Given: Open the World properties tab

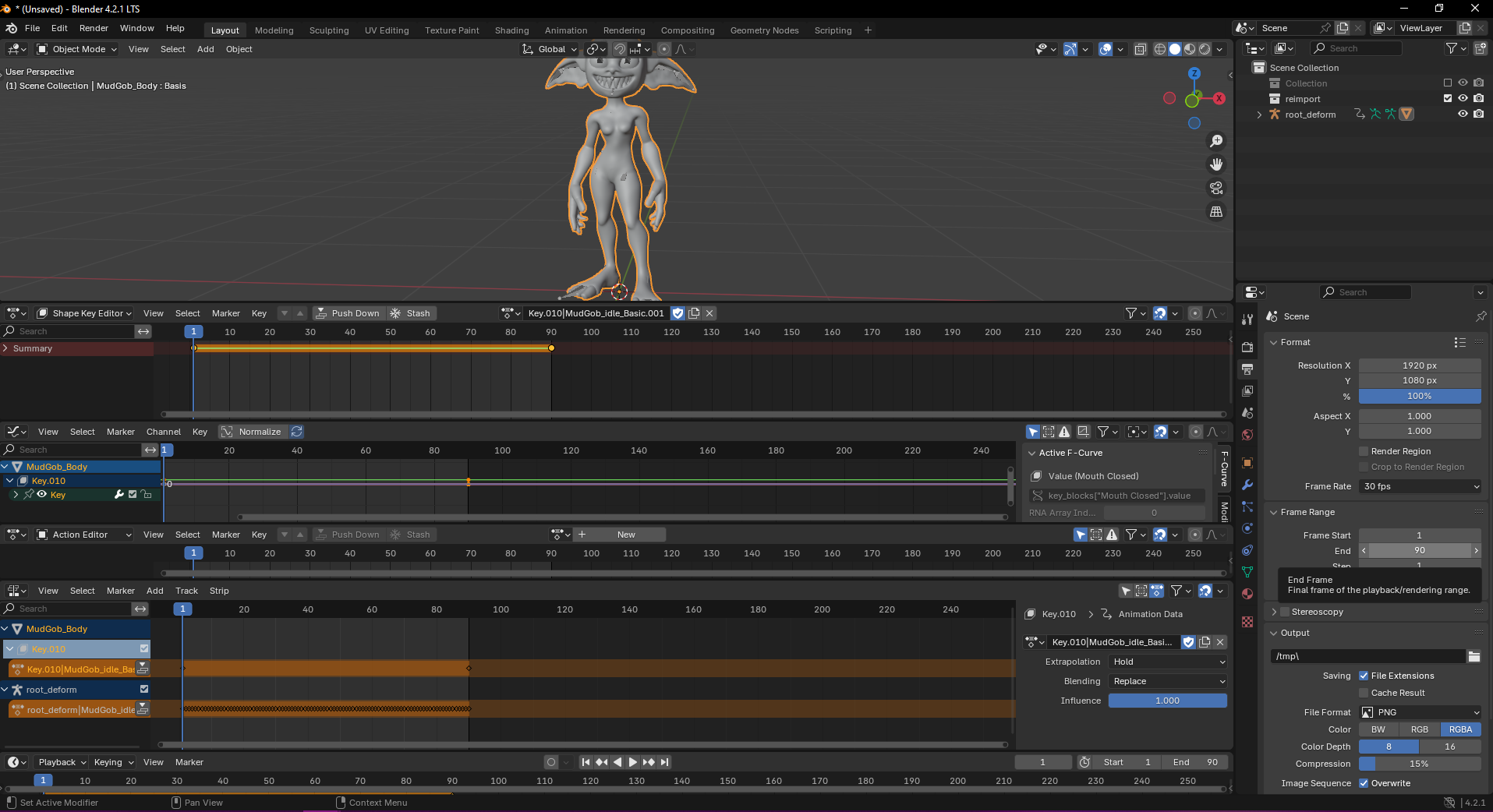Looking at the screenshot, I should point(1247,435).
